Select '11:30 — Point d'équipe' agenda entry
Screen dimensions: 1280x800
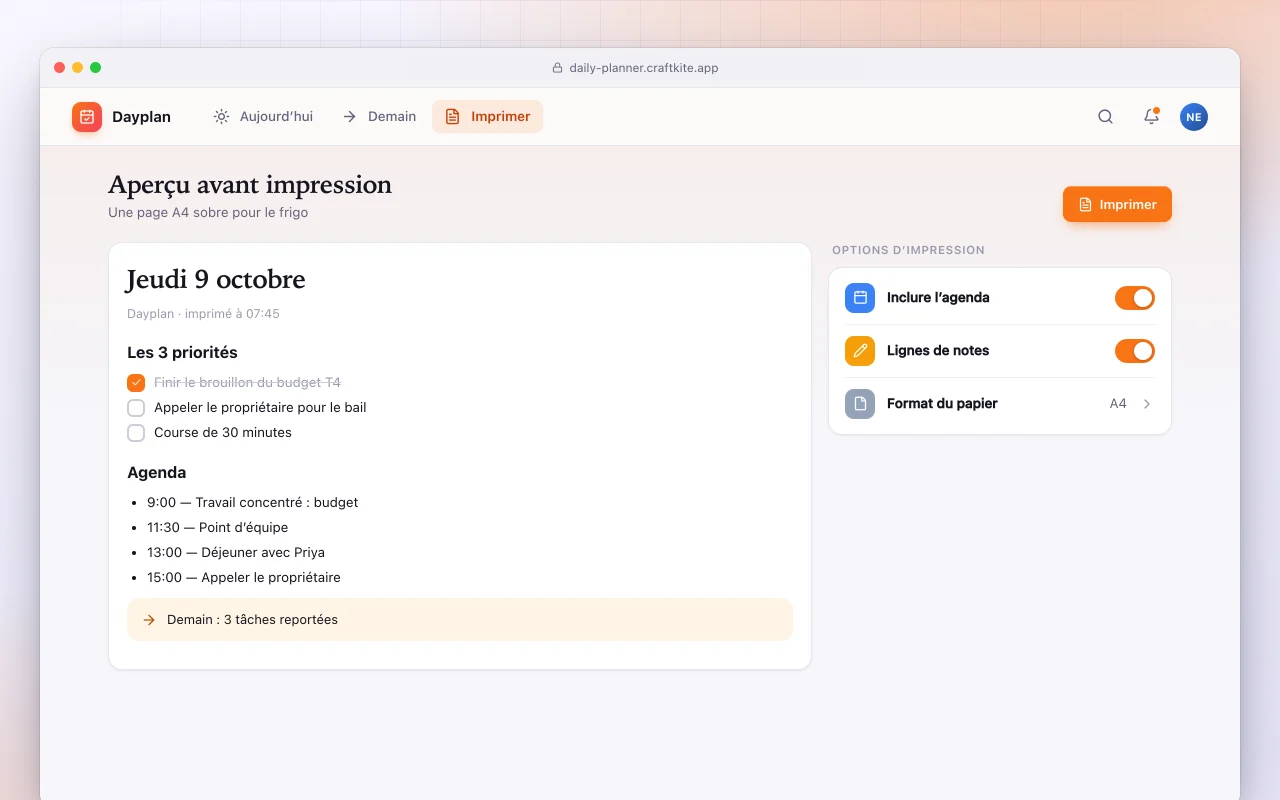[217, 528]
